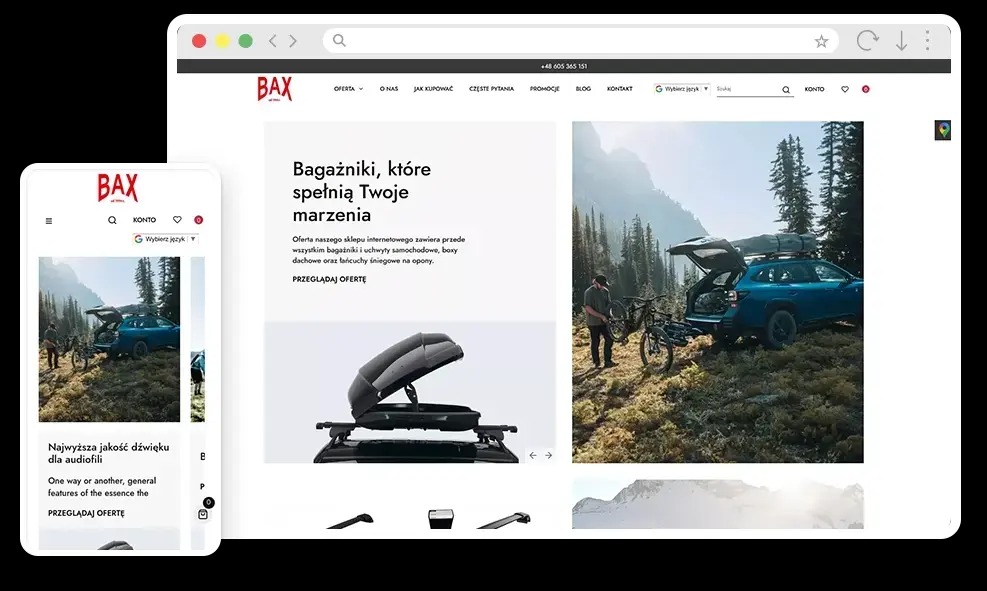Click the wishlist heart icon
This screenshot has width=987, height=591.
tap(845, 89)
